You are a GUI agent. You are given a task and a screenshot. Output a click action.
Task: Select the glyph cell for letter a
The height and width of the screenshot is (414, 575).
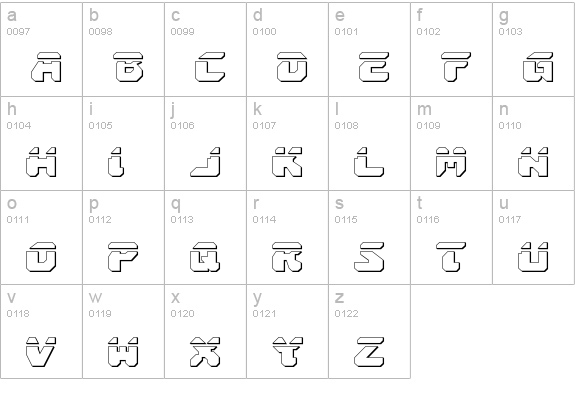coord(41,50)
